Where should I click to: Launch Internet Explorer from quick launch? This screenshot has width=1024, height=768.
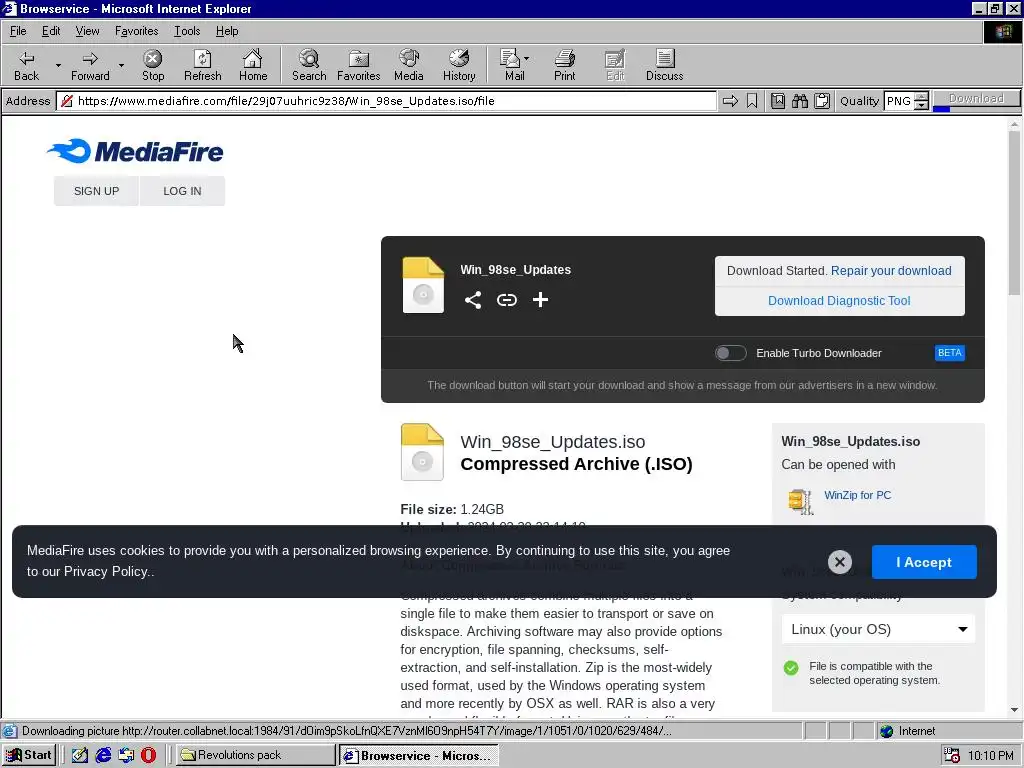pyautogui.click(x=103, y=755)
